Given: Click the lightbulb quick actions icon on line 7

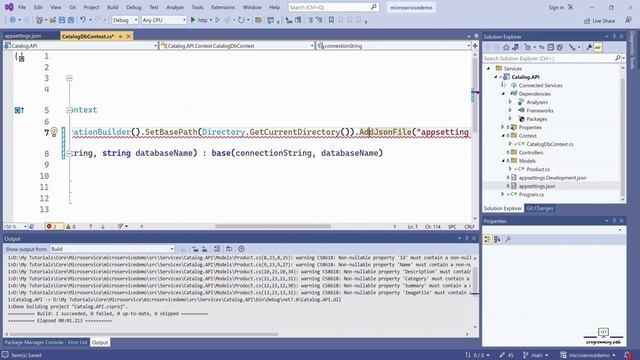Looking at the screenshot, I should [x=54, y=132].
